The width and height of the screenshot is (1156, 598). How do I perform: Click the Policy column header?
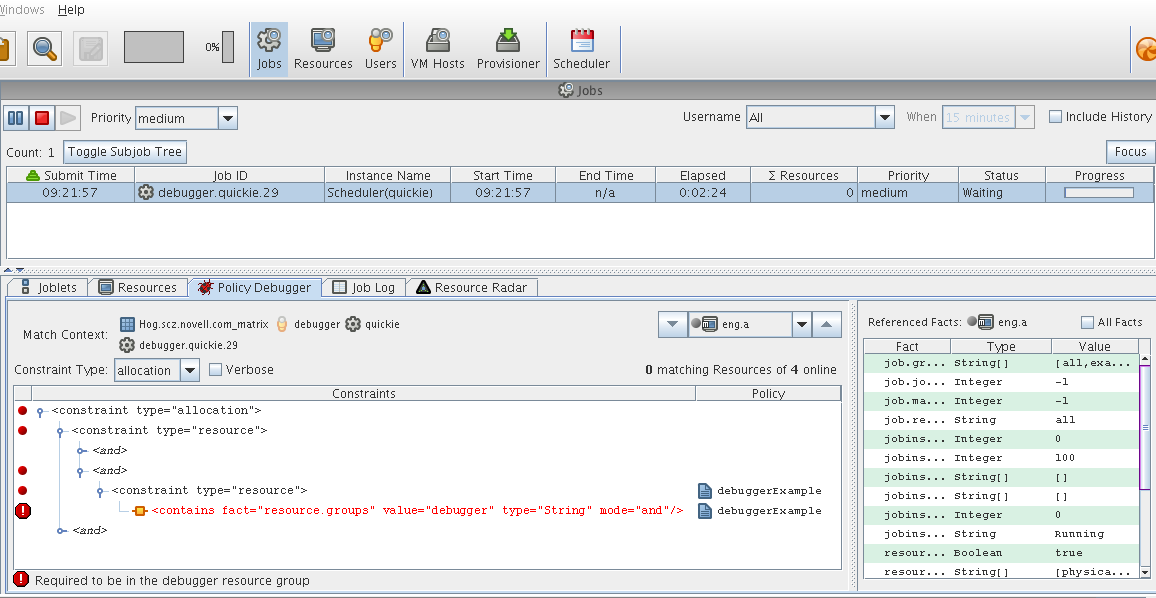tap(767, 394)
